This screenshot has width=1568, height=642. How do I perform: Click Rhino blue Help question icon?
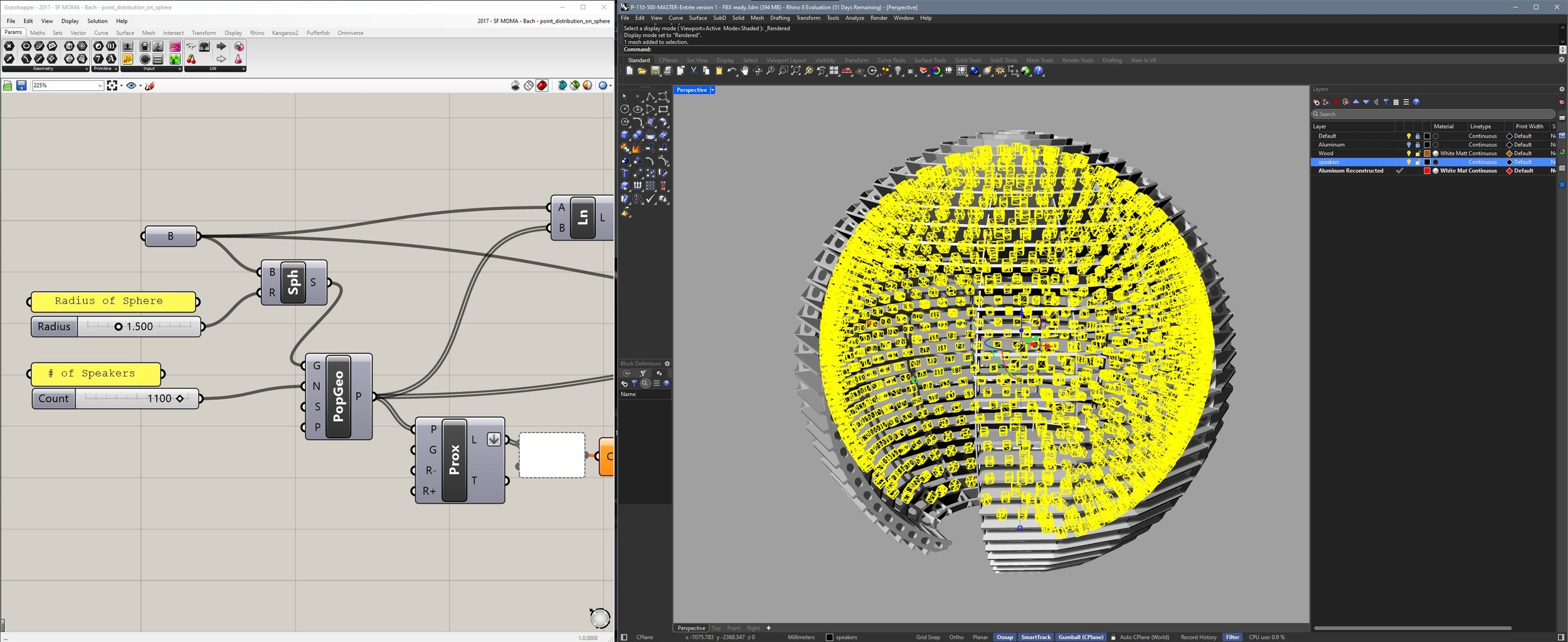pos(1039,71)
